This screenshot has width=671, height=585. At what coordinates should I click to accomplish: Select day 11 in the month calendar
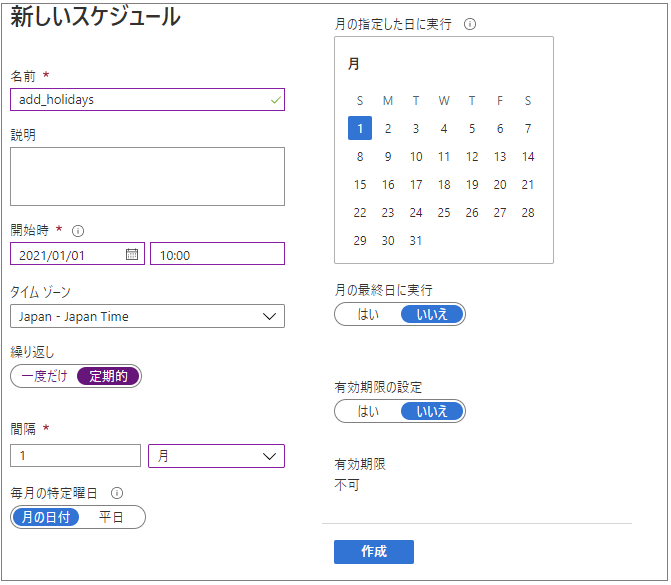pos(444,156)
